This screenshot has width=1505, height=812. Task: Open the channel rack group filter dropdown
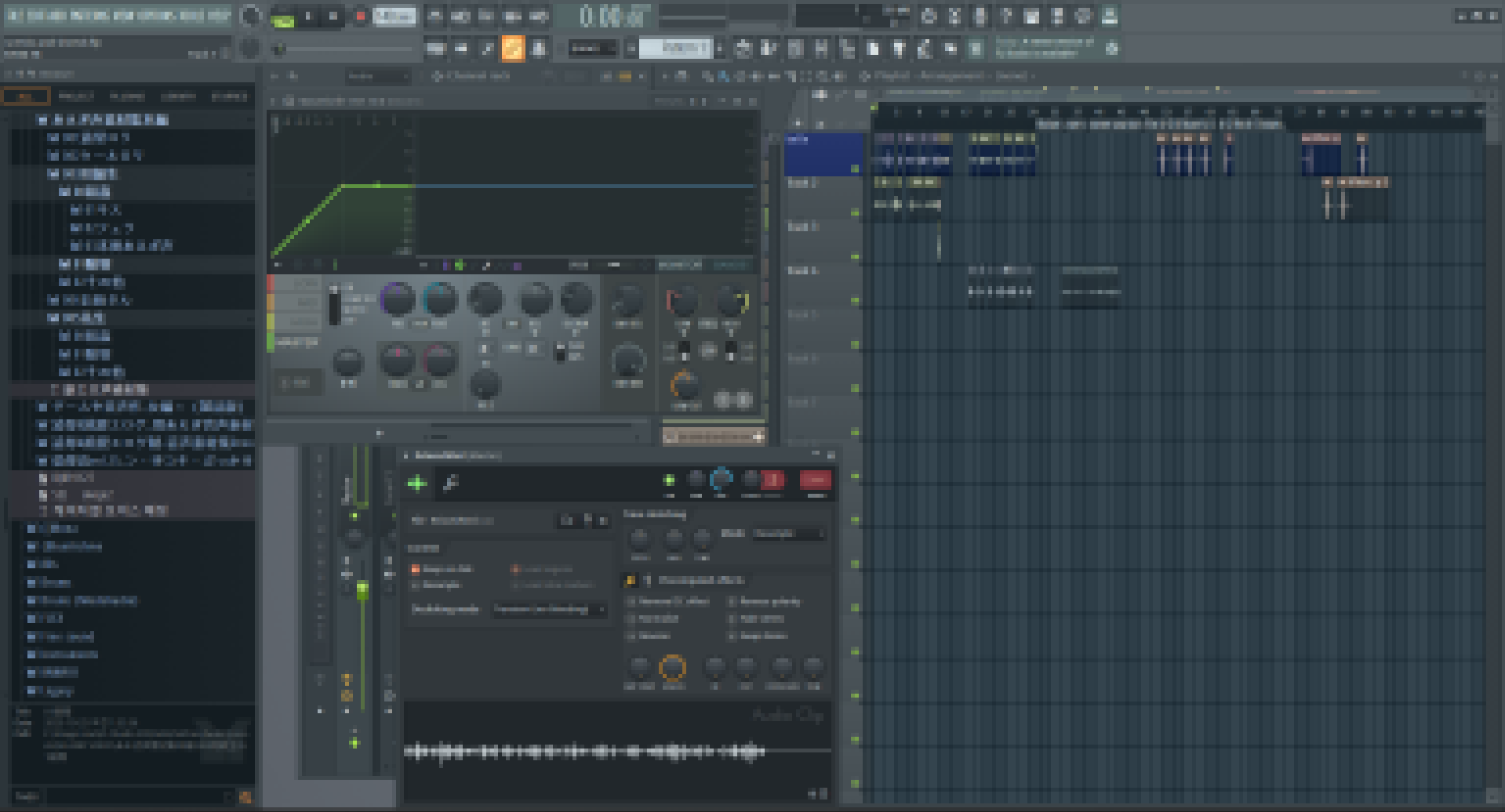pos(378,76)
